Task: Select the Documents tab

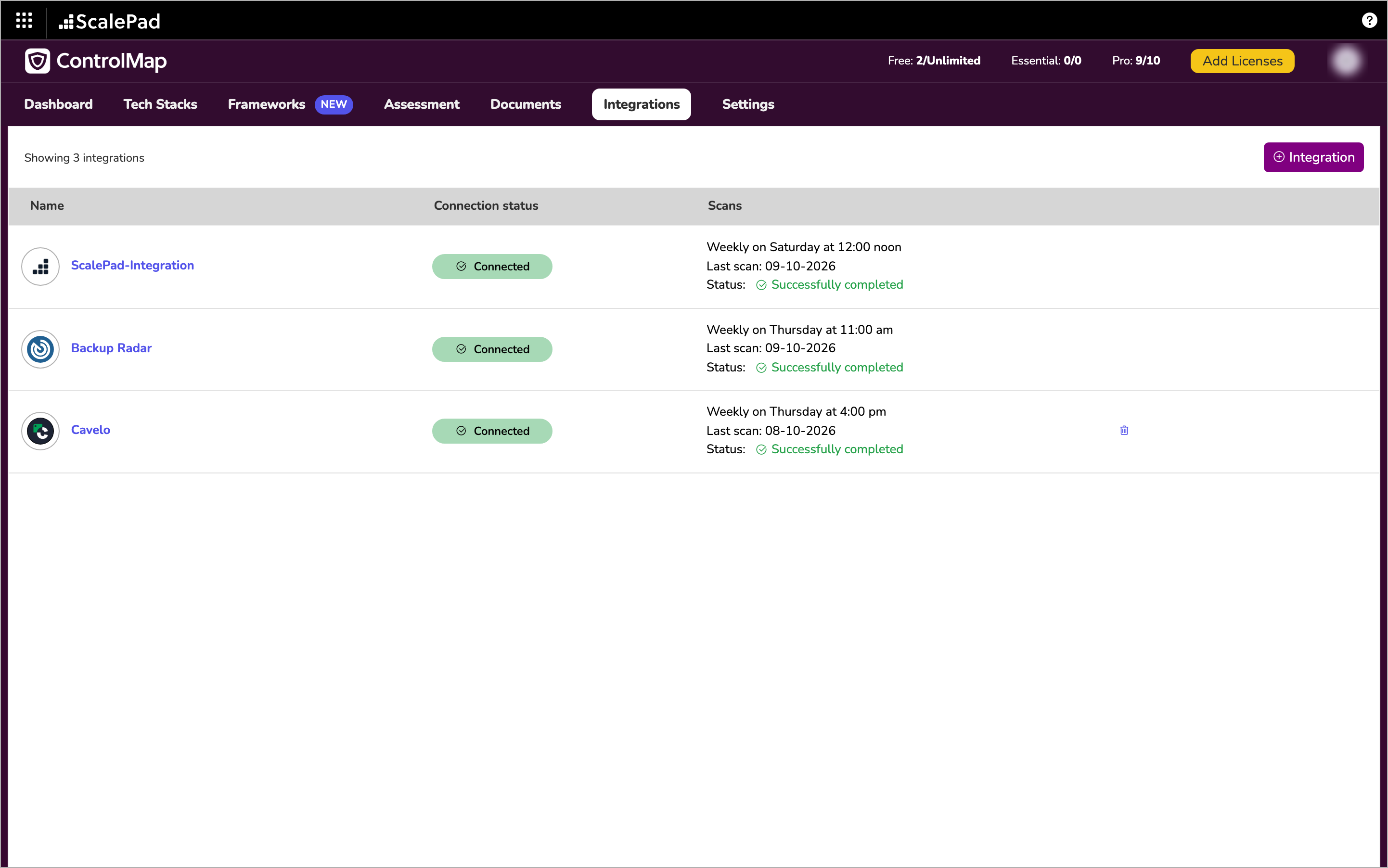Action: [x=526, y=104]
